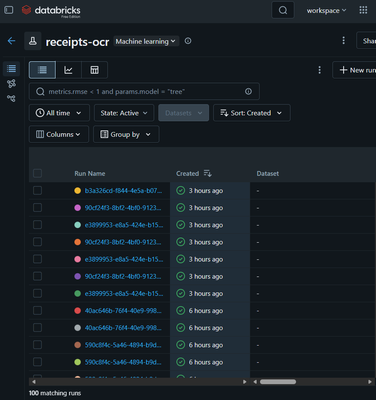Open the pink-dot e3899953 run link
This screenshot has width=376, height=400.
click(x=124, y=259)
